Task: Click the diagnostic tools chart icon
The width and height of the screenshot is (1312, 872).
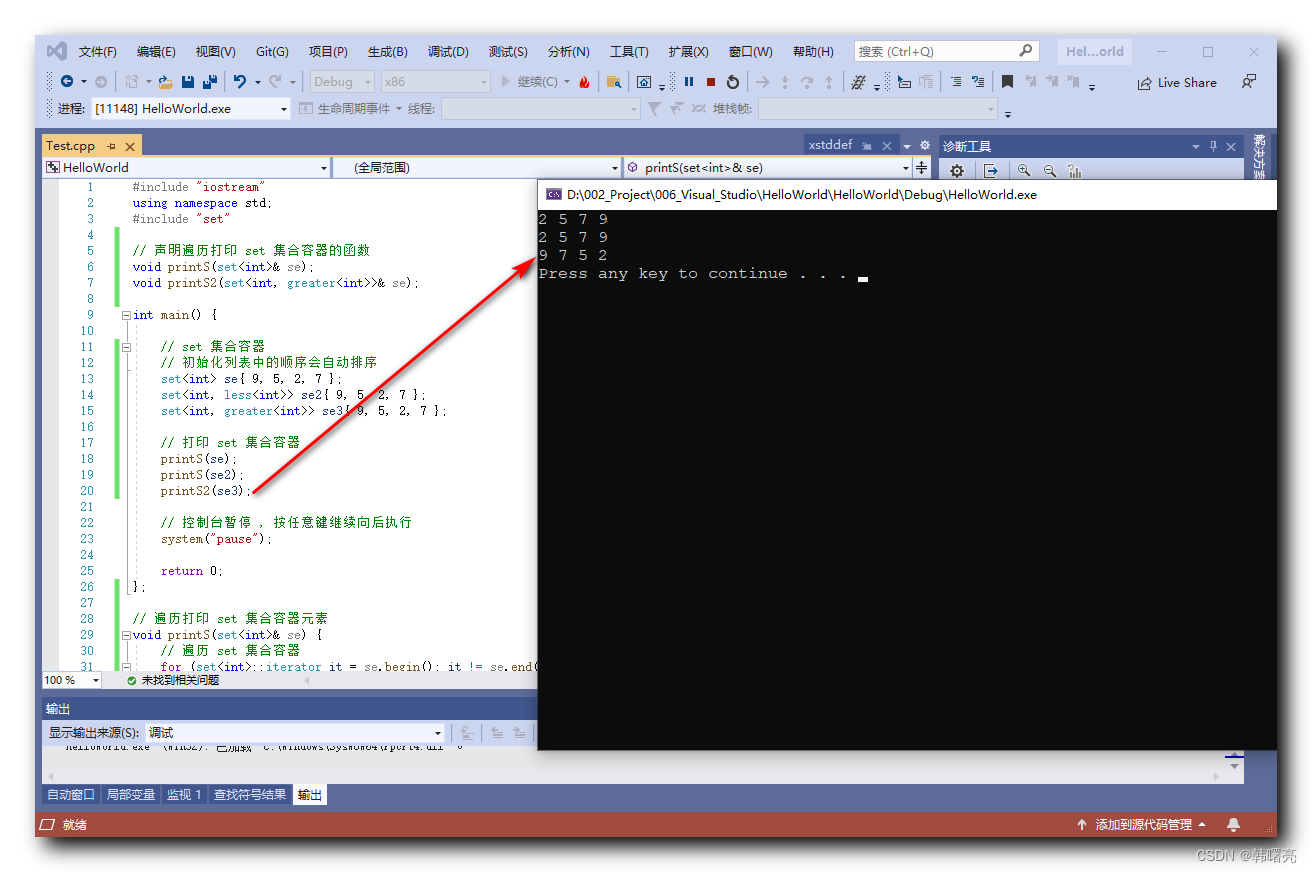Action: [x=1075, y=171]
